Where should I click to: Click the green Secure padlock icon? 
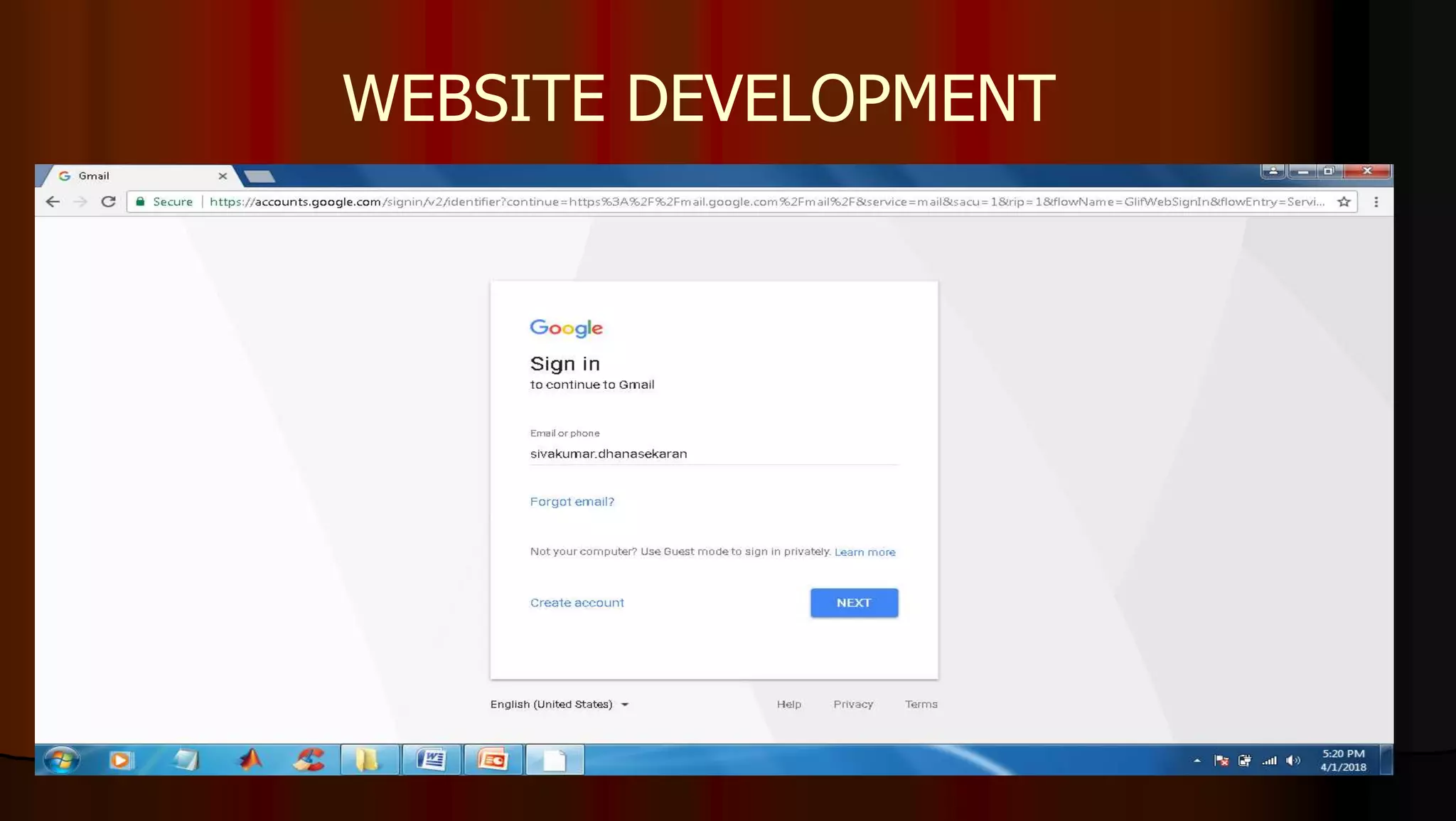(141, 202)
